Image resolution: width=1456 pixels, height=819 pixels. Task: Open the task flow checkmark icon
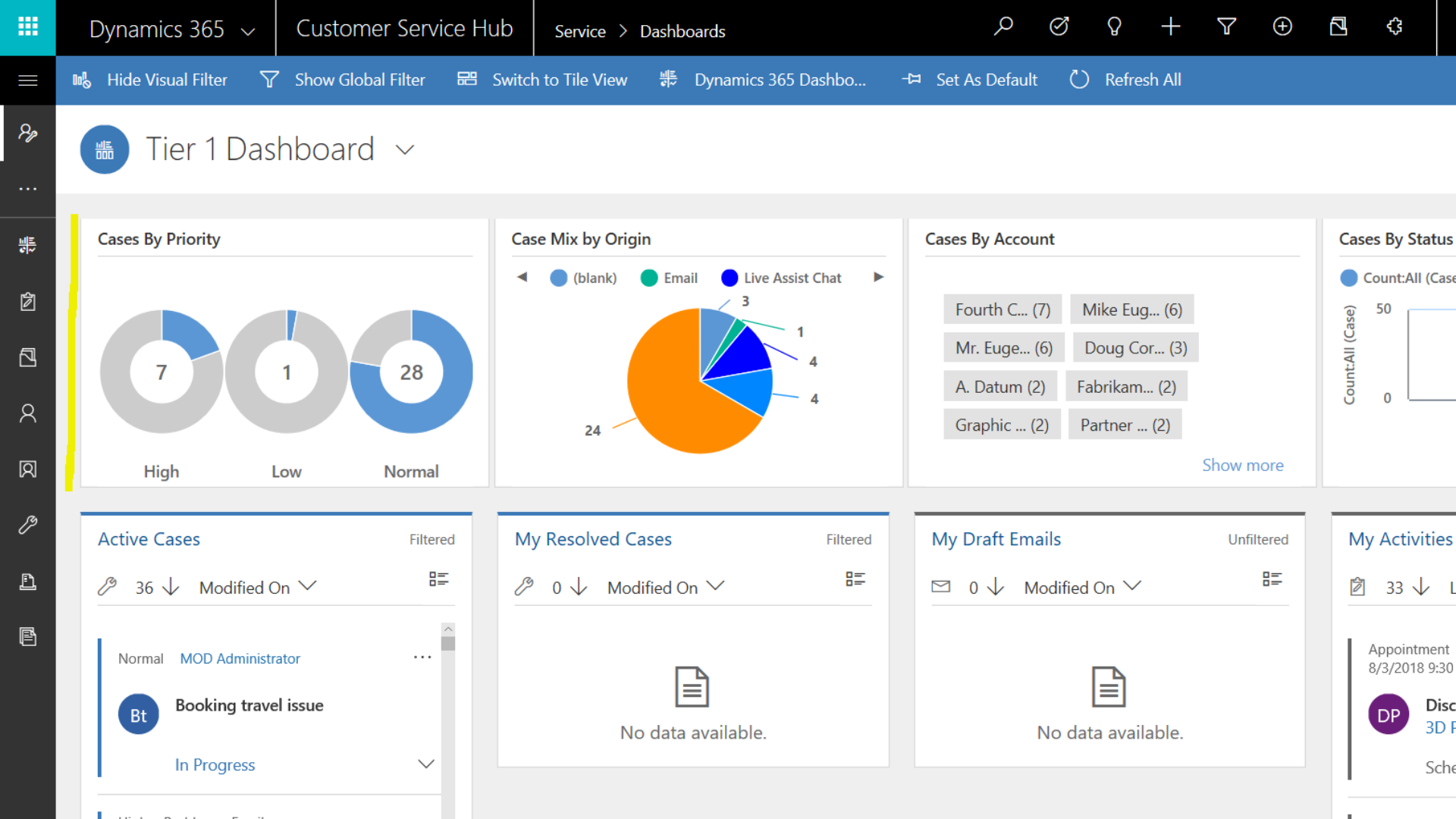click(1059, 27)
